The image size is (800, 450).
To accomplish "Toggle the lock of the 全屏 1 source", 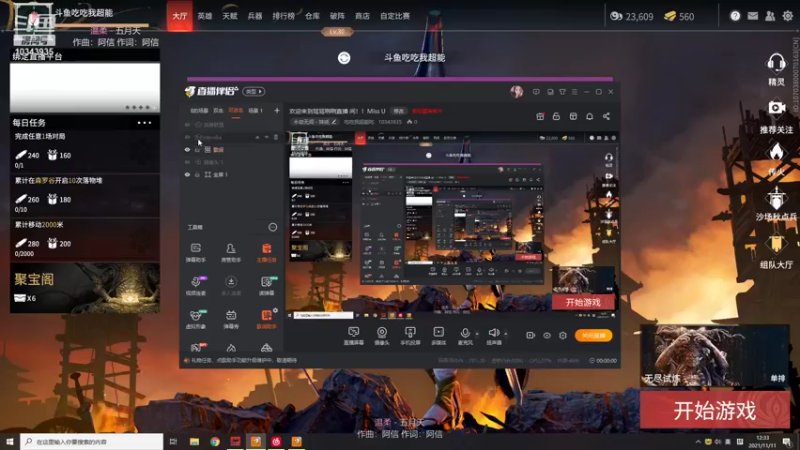I will pos(197,174).
